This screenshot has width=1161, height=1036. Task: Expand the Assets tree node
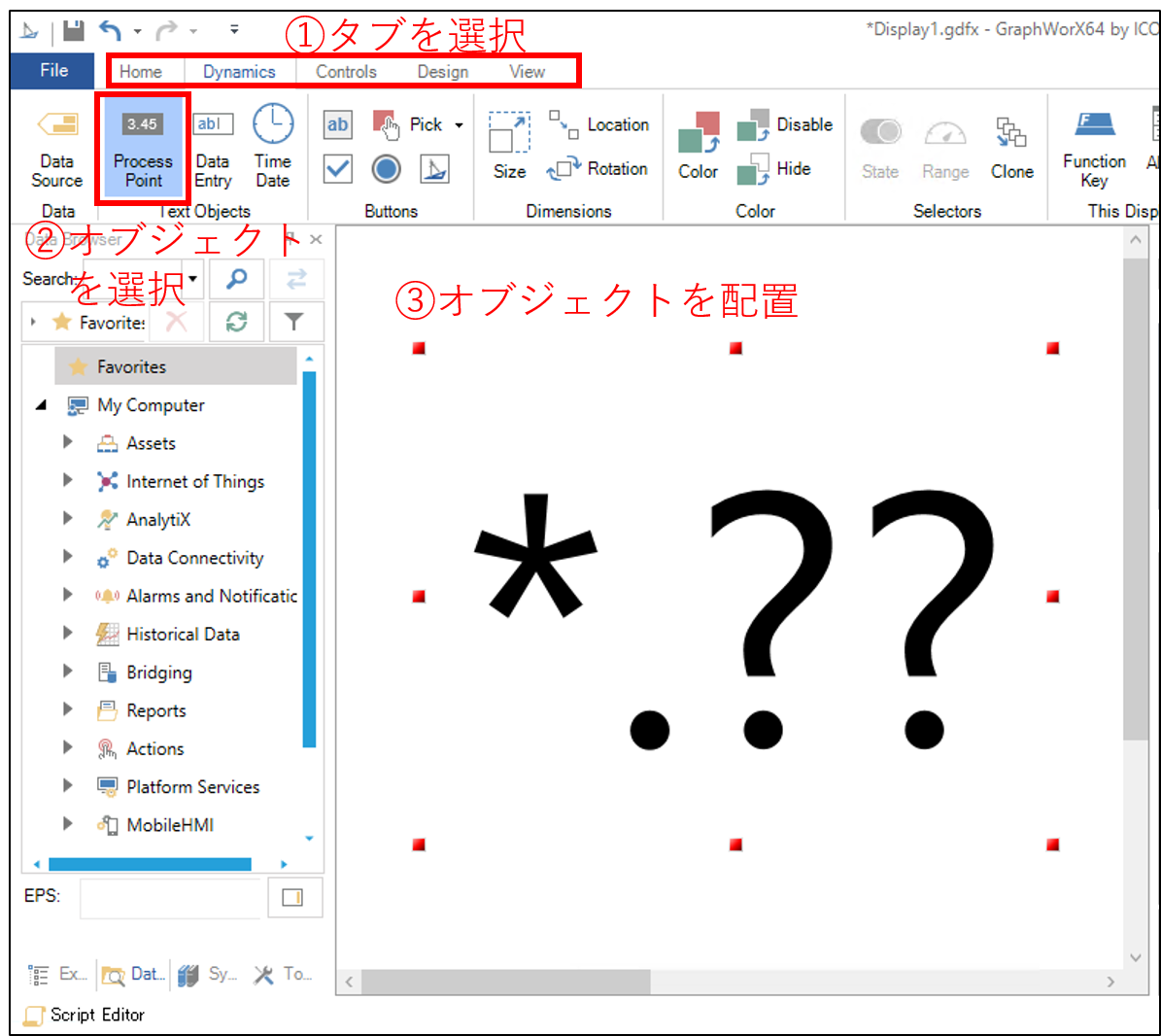68,442
